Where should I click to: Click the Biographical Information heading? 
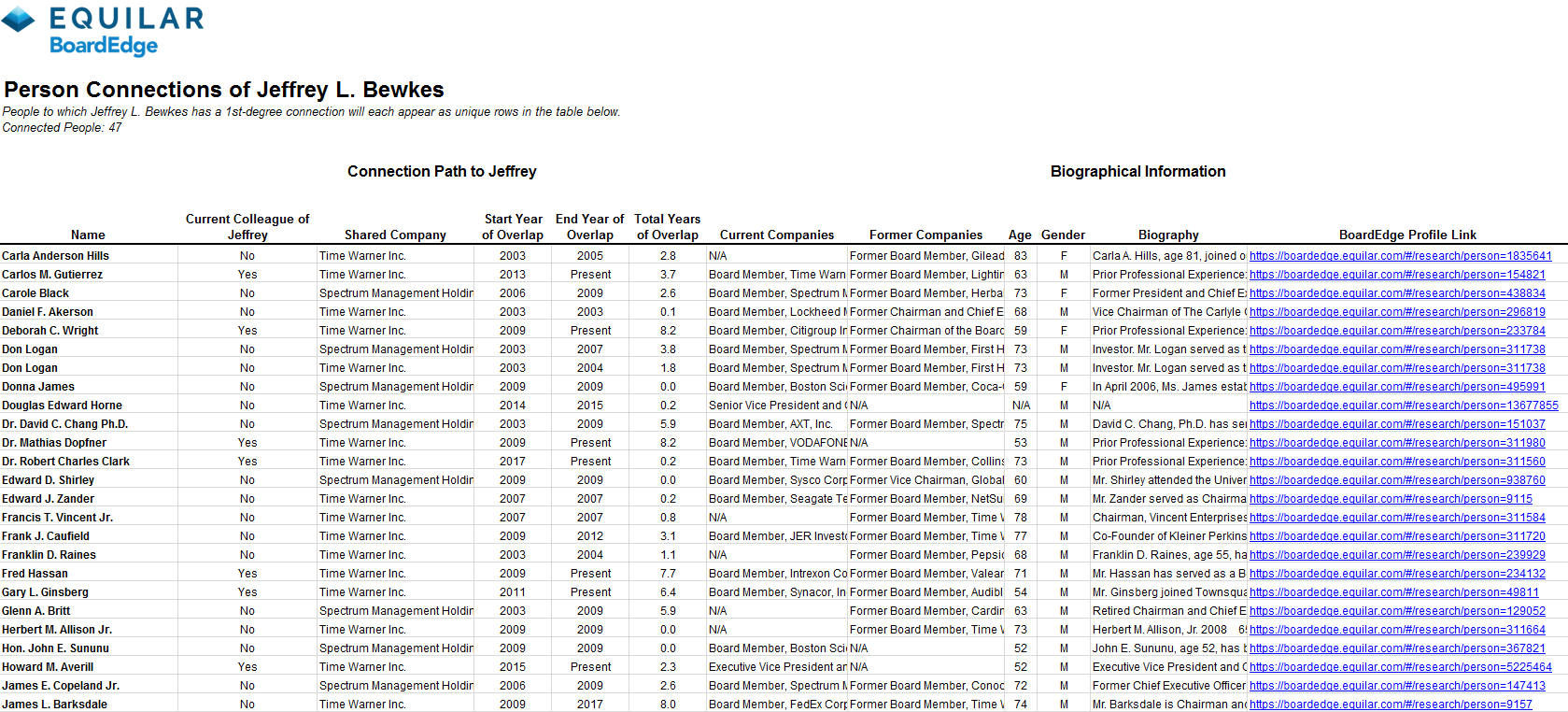pyautogui.click(x=1137, y=171)
